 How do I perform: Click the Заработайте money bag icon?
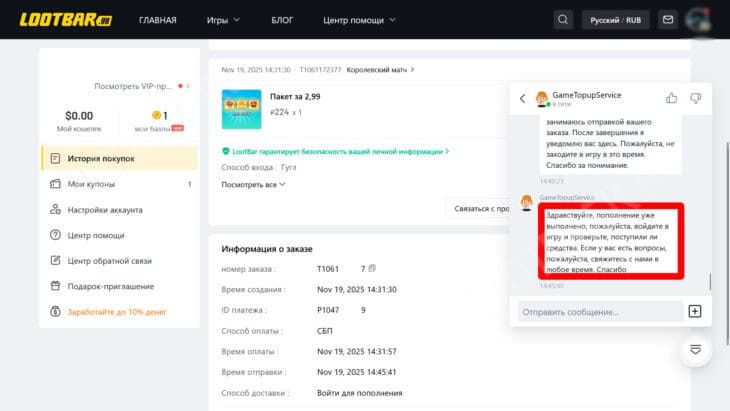(x=55, y=311)
